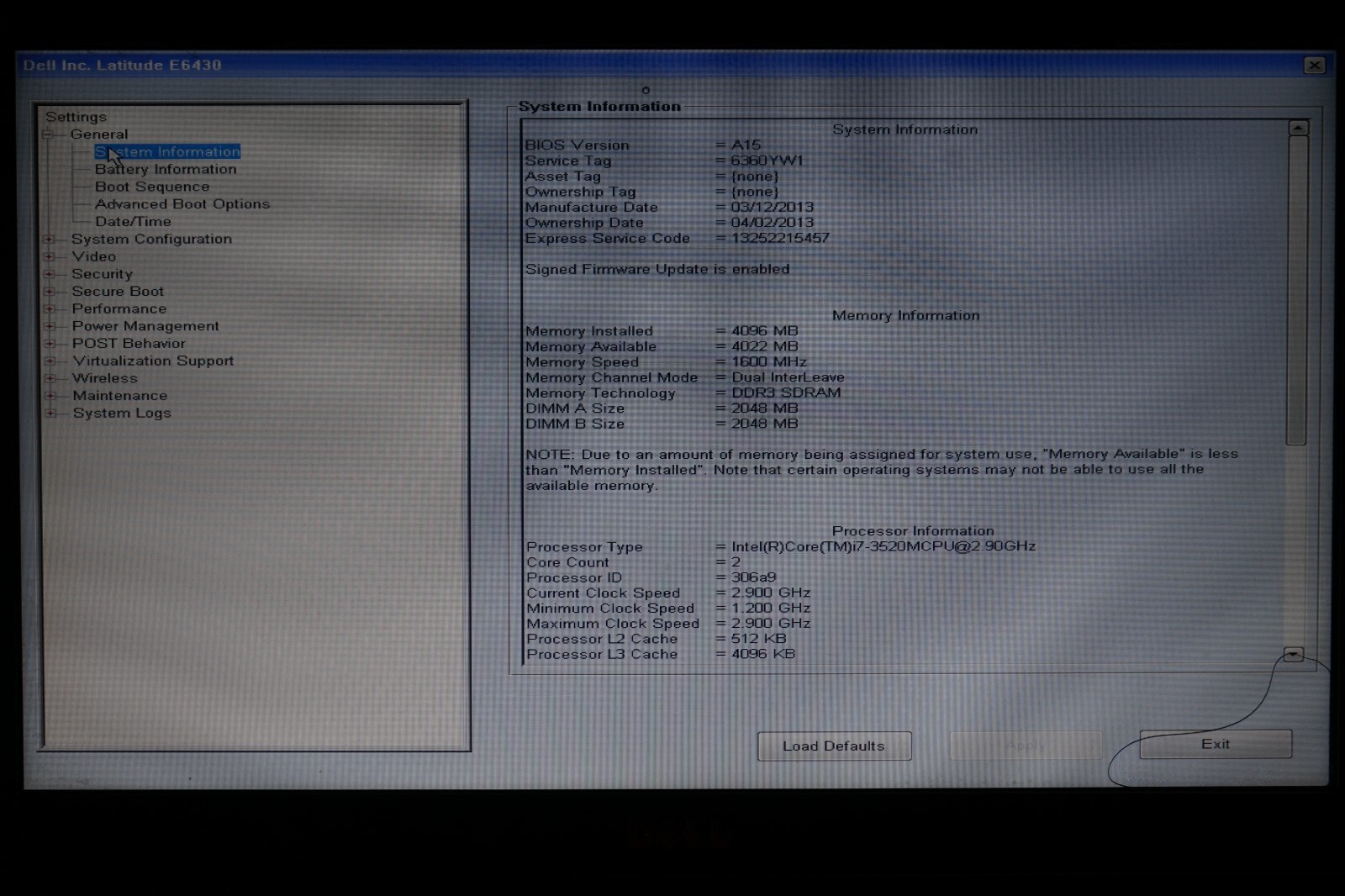Click the BIOS Version value A15
Screen dimensions: 1345x896
(746, 145)
